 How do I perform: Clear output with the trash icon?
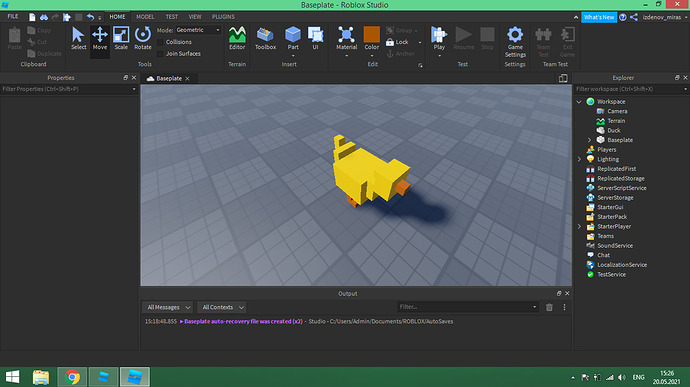pos(549,307)
